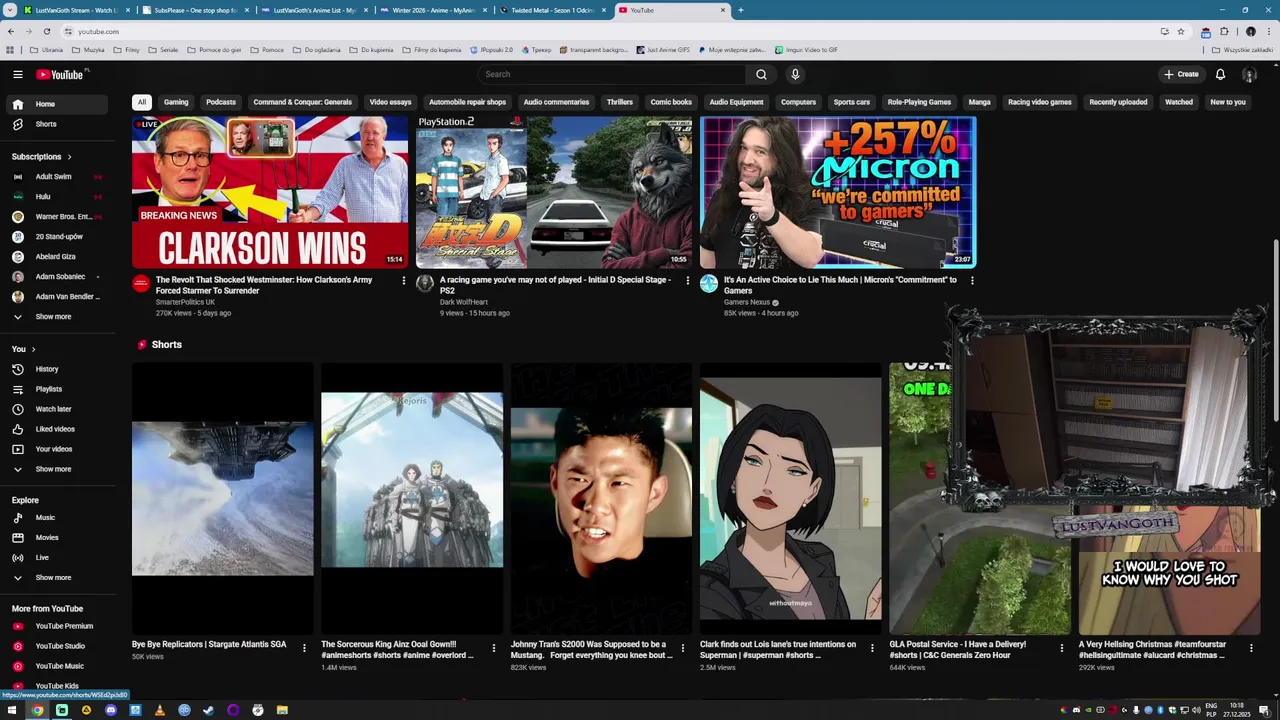Viewport: 1280px width, 720px height.
Task: Open Watch later in the sidebar
Action: point(58,409)
